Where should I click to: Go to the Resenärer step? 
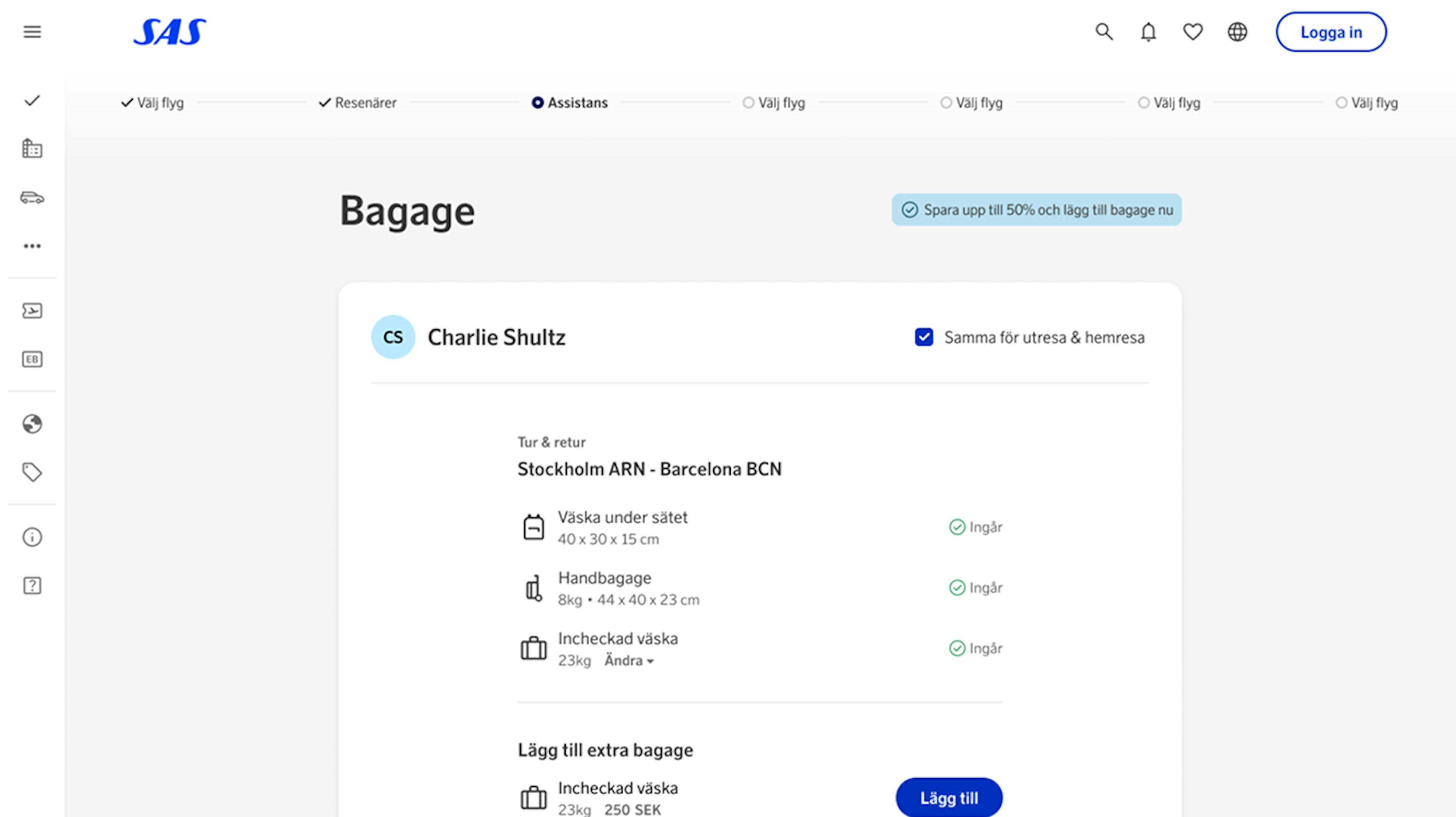click(358, 103)
